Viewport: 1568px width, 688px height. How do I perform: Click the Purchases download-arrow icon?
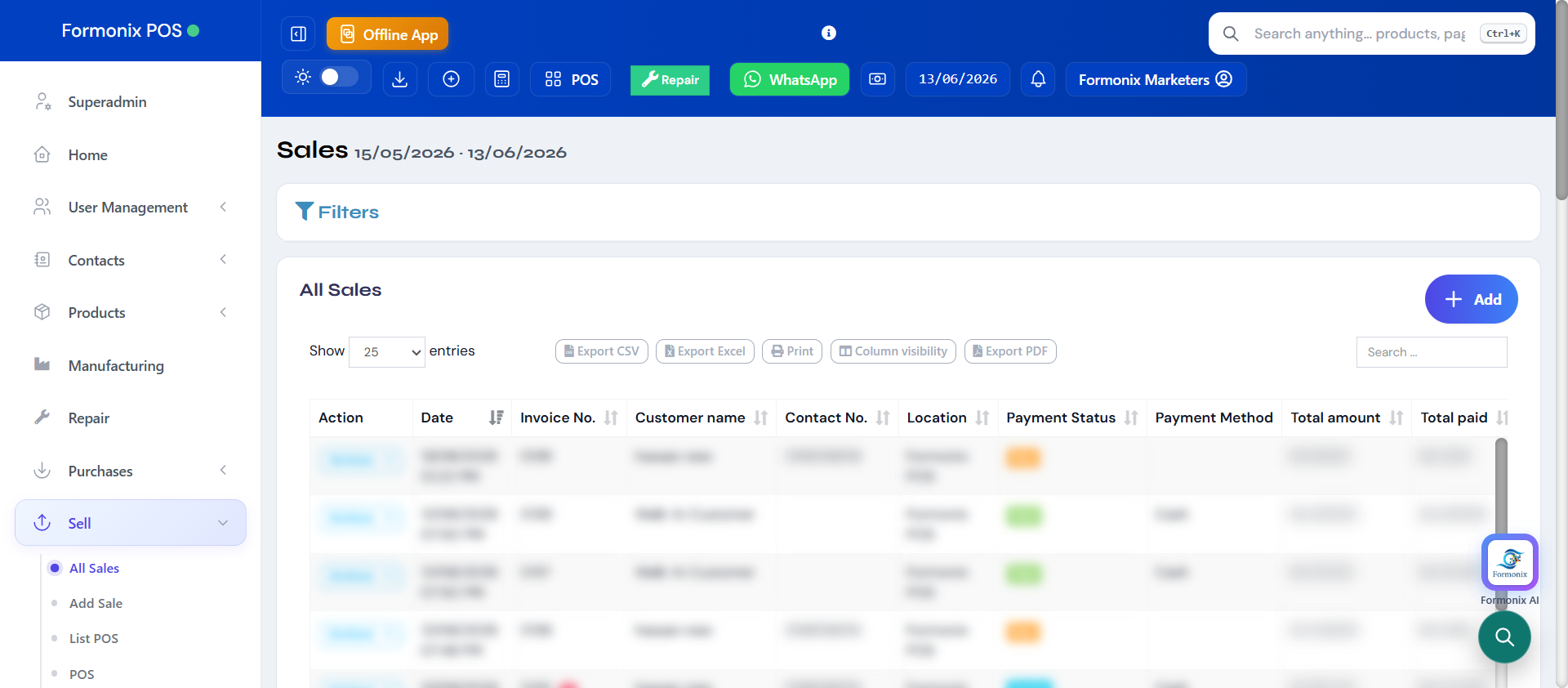42,471
